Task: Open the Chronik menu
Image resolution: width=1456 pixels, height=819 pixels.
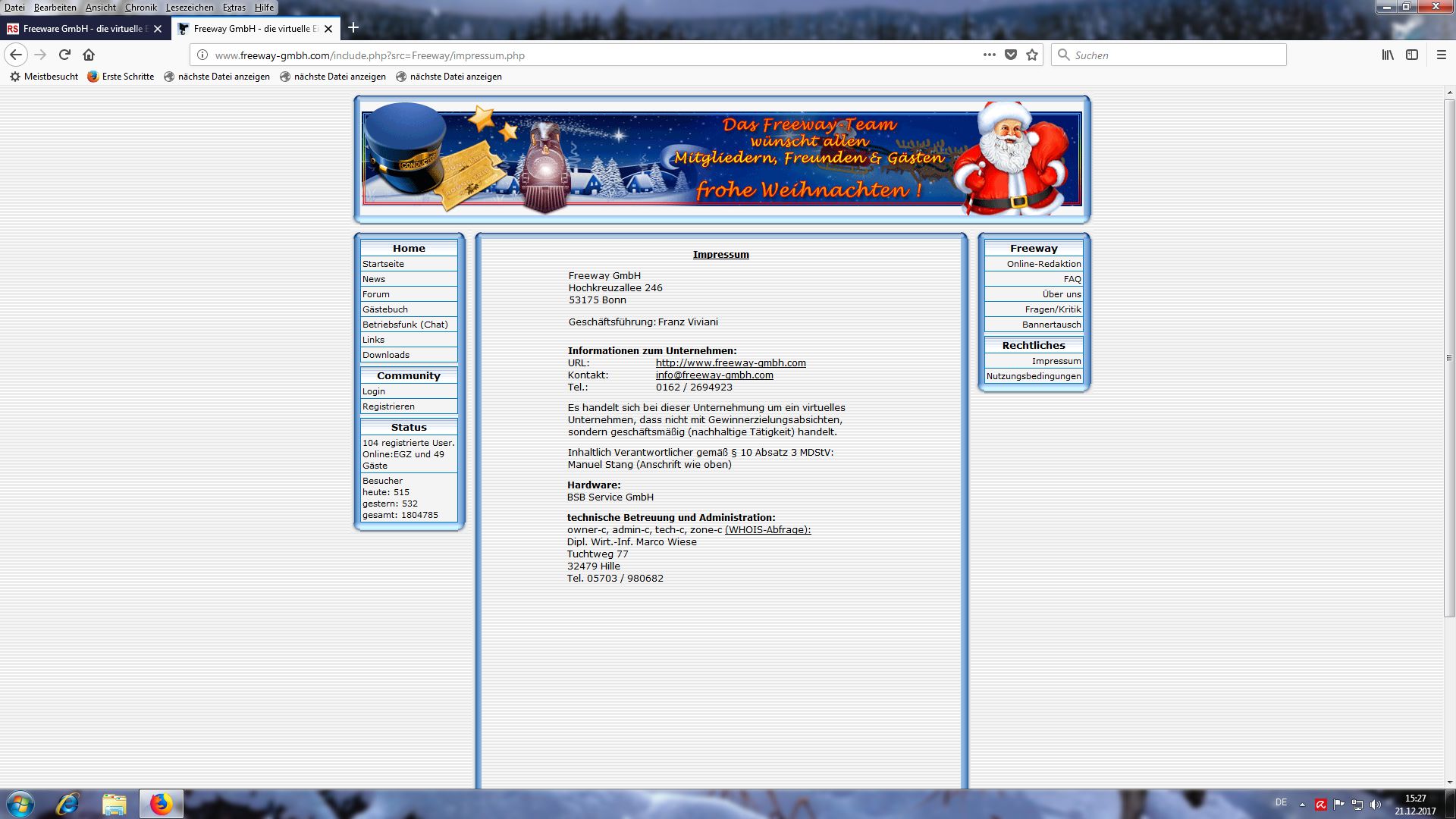Action: click(140, 8)
